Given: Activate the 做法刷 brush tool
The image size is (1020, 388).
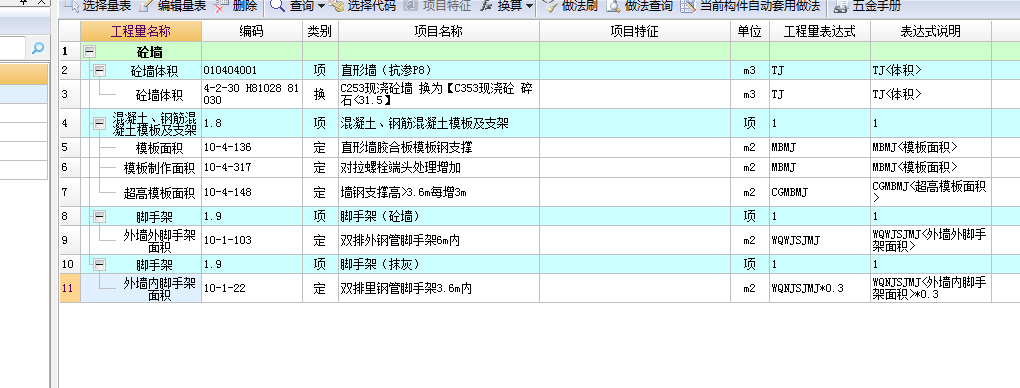Looking at the screenshot, I should [570, 7].
